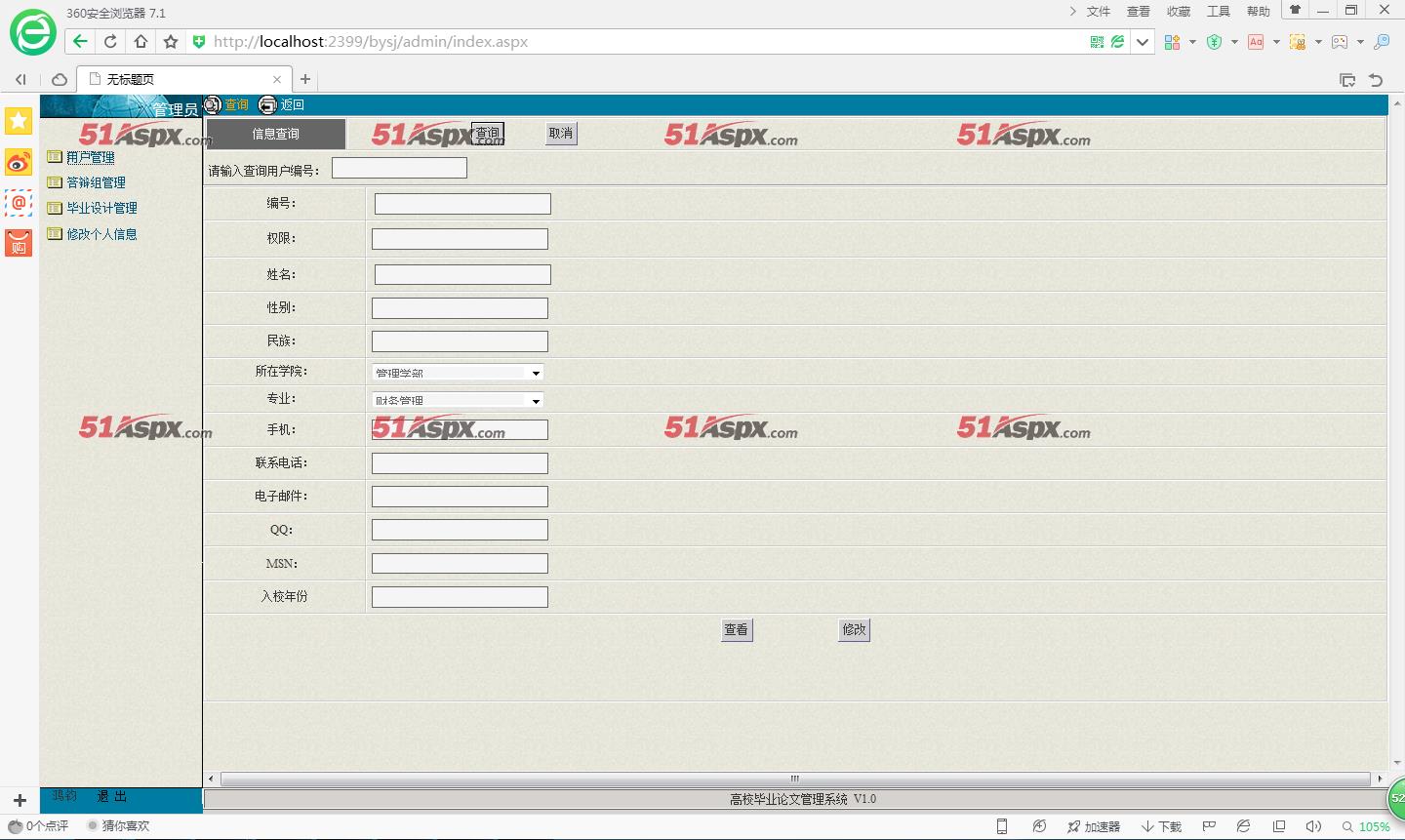Expand the game controller dropdown arrow

(x=1360, y=42)
